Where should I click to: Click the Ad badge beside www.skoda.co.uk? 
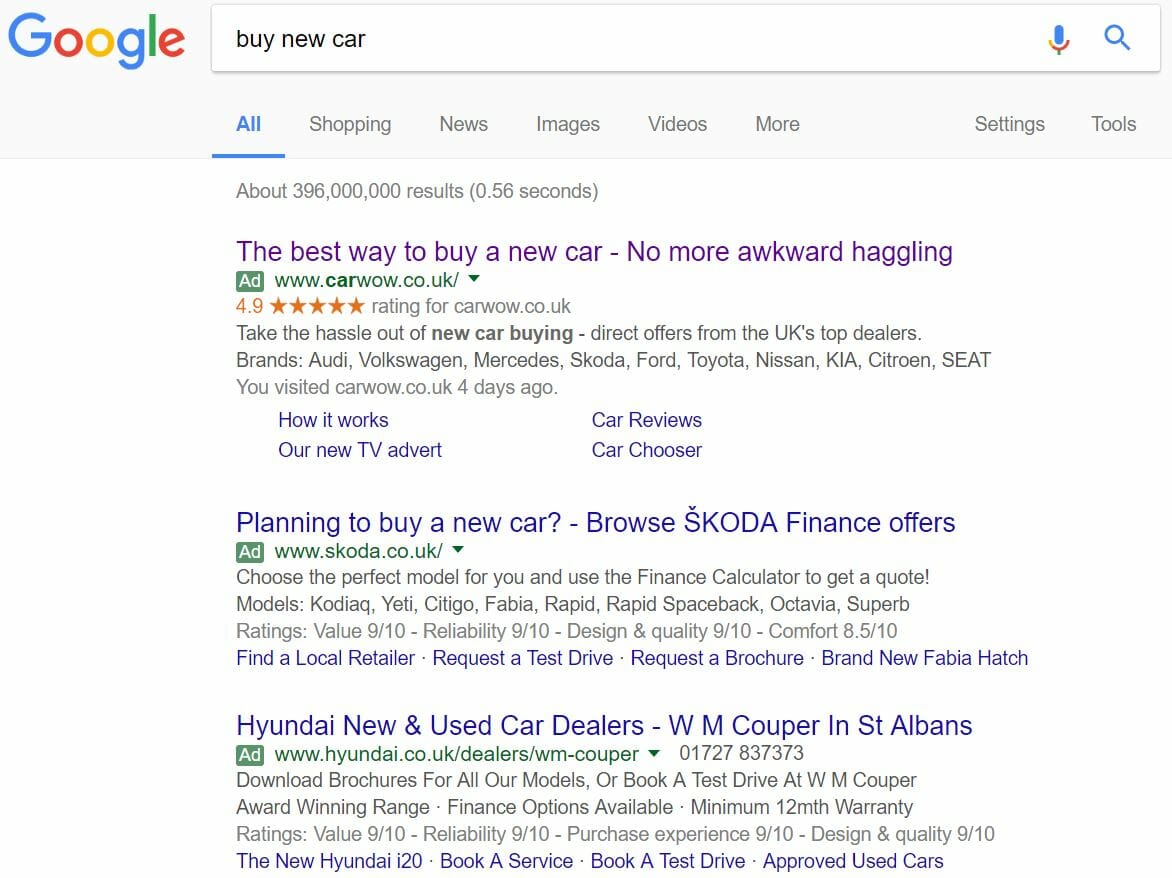pyautogui.click(x=250, y=551)
